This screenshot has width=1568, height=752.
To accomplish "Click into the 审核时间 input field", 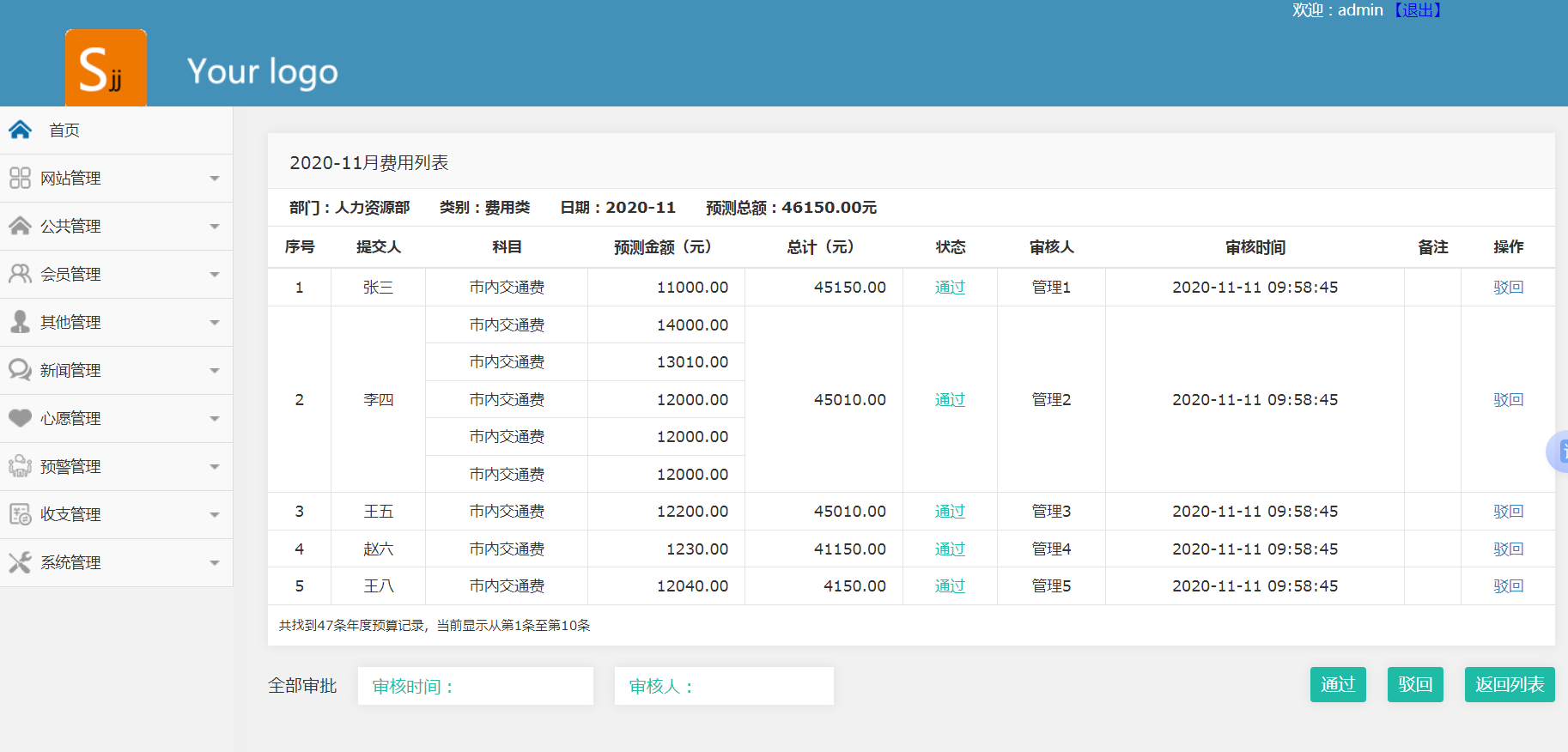I will tap(475, 686).
